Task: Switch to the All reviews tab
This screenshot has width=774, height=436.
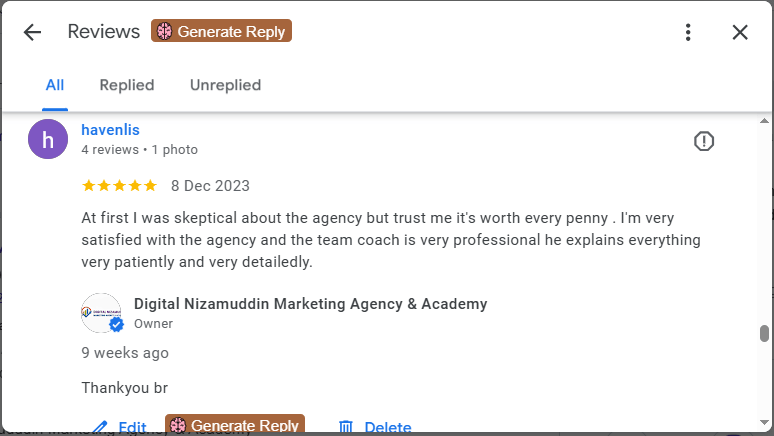Action: (x=55, y=85)
